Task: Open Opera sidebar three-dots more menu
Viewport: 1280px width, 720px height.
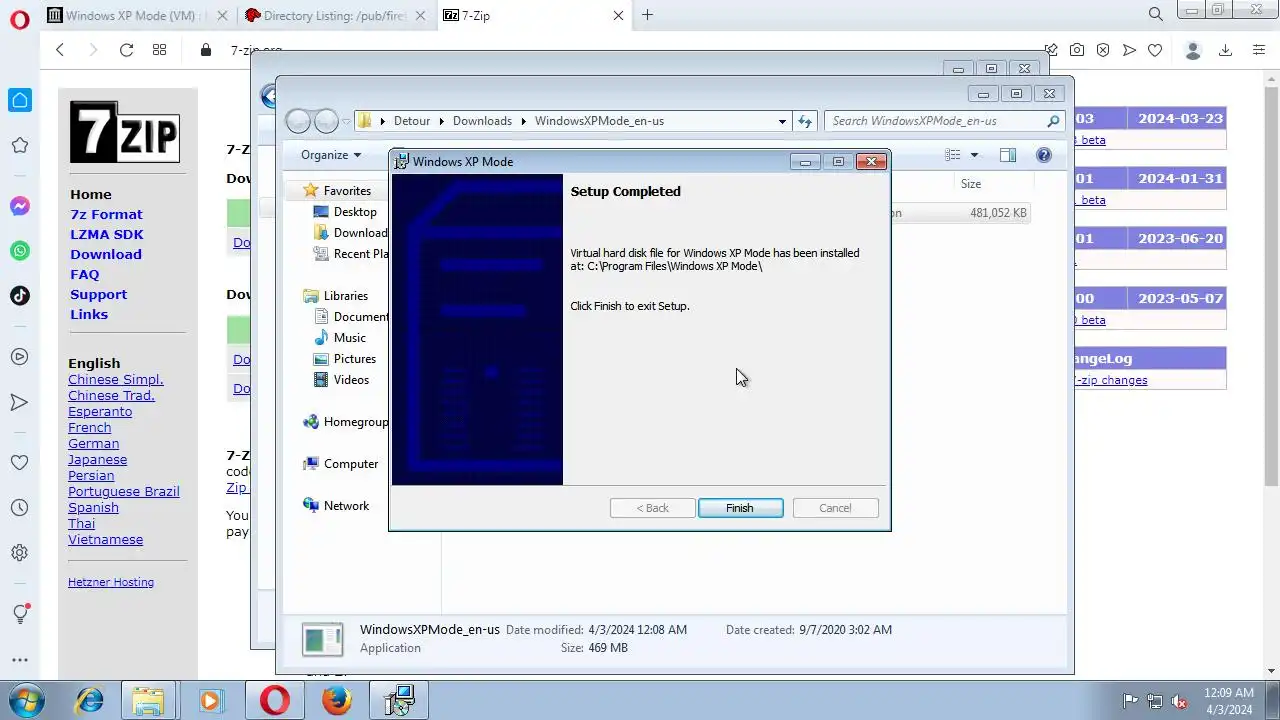Action: pos(19,660)
